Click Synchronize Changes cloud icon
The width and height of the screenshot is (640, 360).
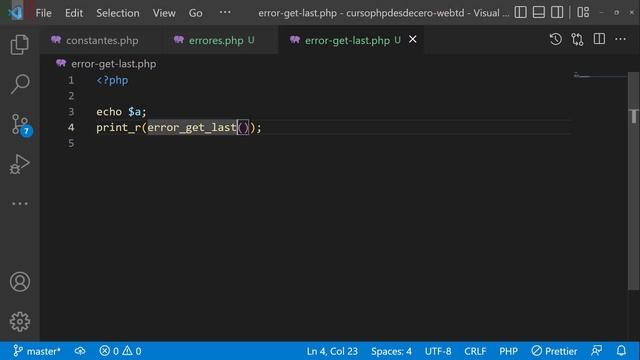(x=80, y=351)
